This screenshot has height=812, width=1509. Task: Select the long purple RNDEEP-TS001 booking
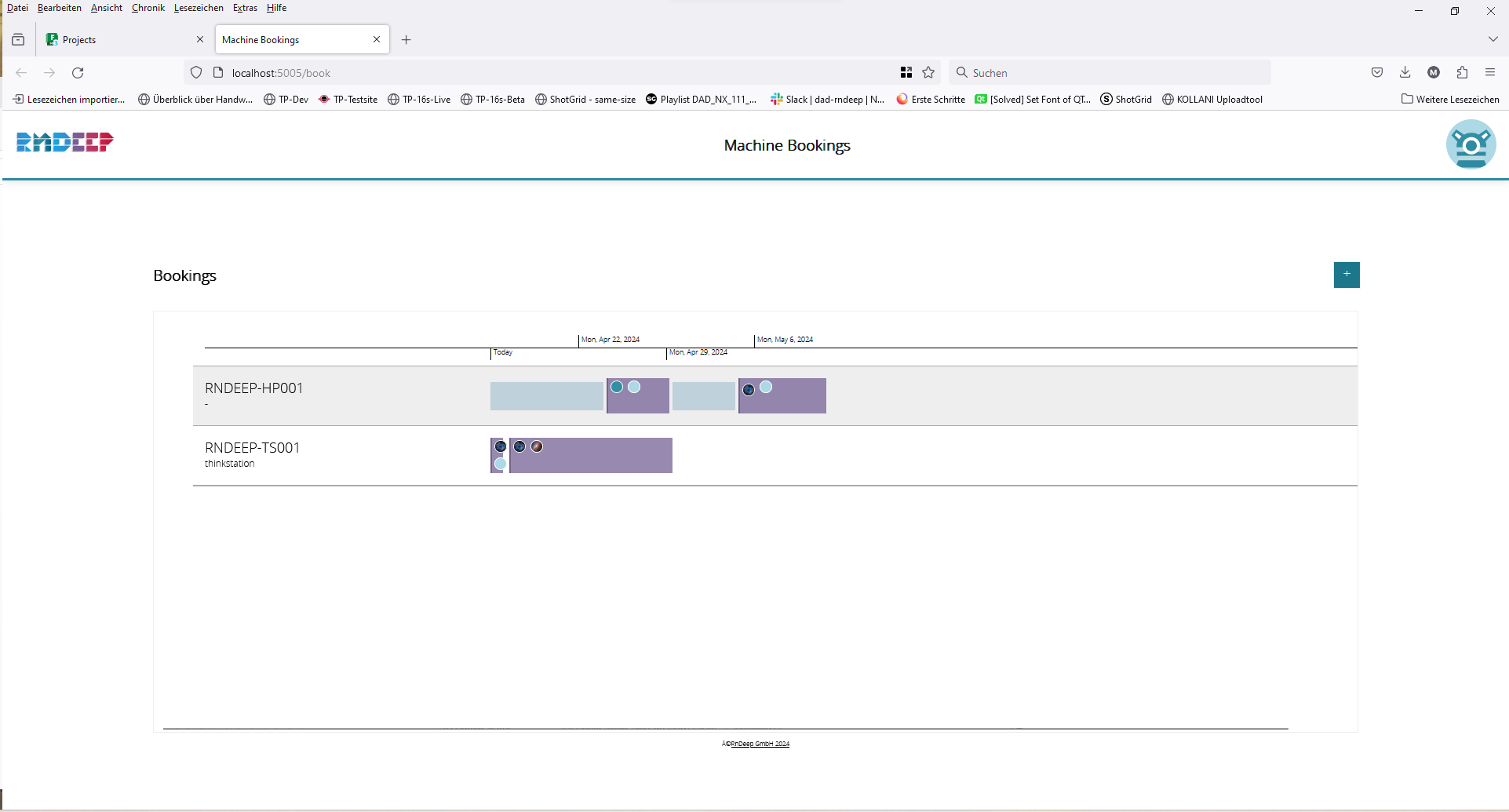604,461
